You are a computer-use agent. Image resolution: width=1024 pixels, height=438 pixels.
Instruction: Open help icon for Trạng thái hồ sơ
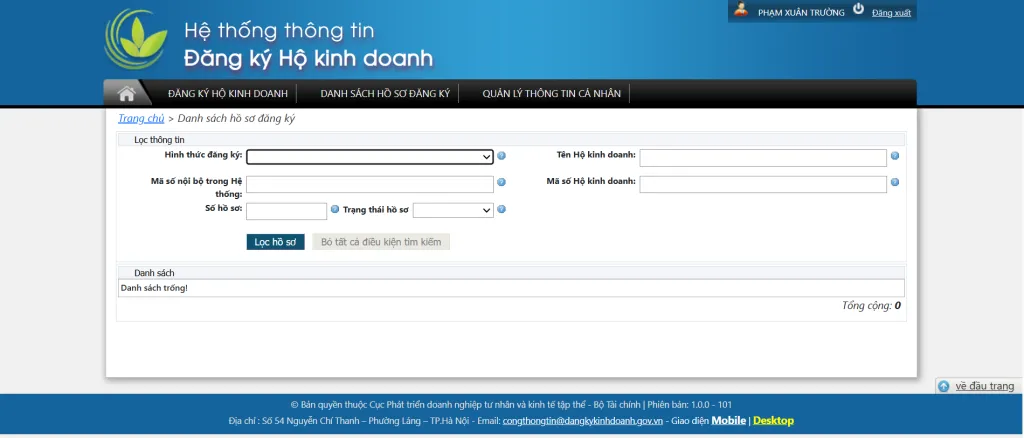pyautogui.click(x=502, y=210)
